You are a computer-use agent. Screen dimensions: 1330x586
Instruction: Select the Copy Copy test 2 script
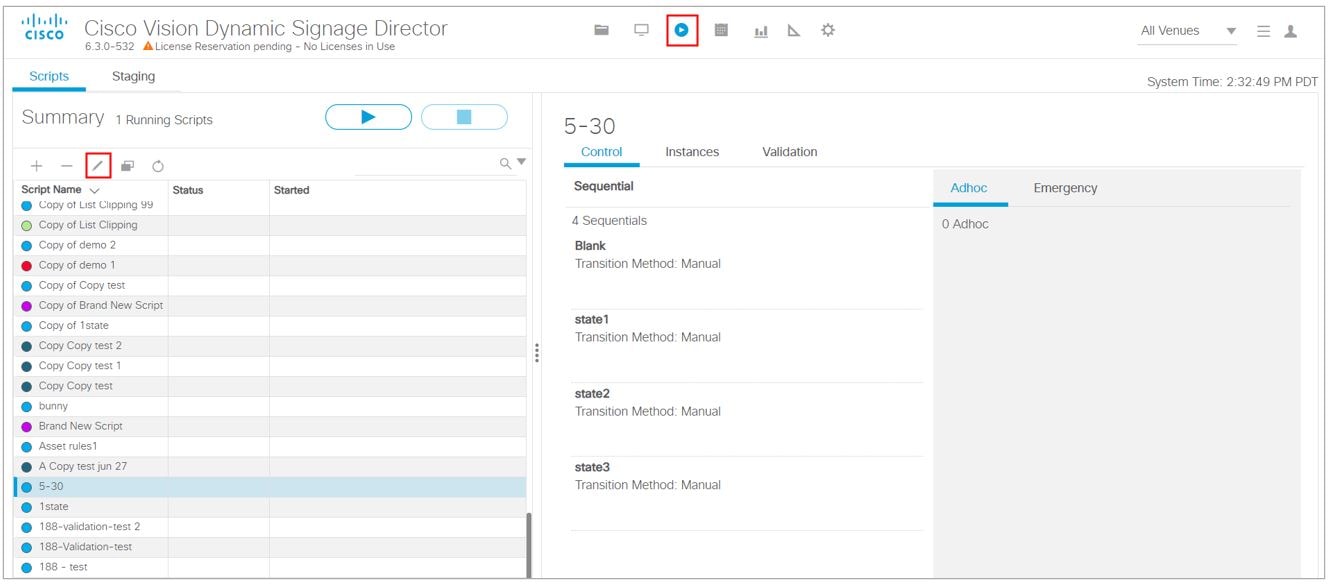[x=270, y=346]
